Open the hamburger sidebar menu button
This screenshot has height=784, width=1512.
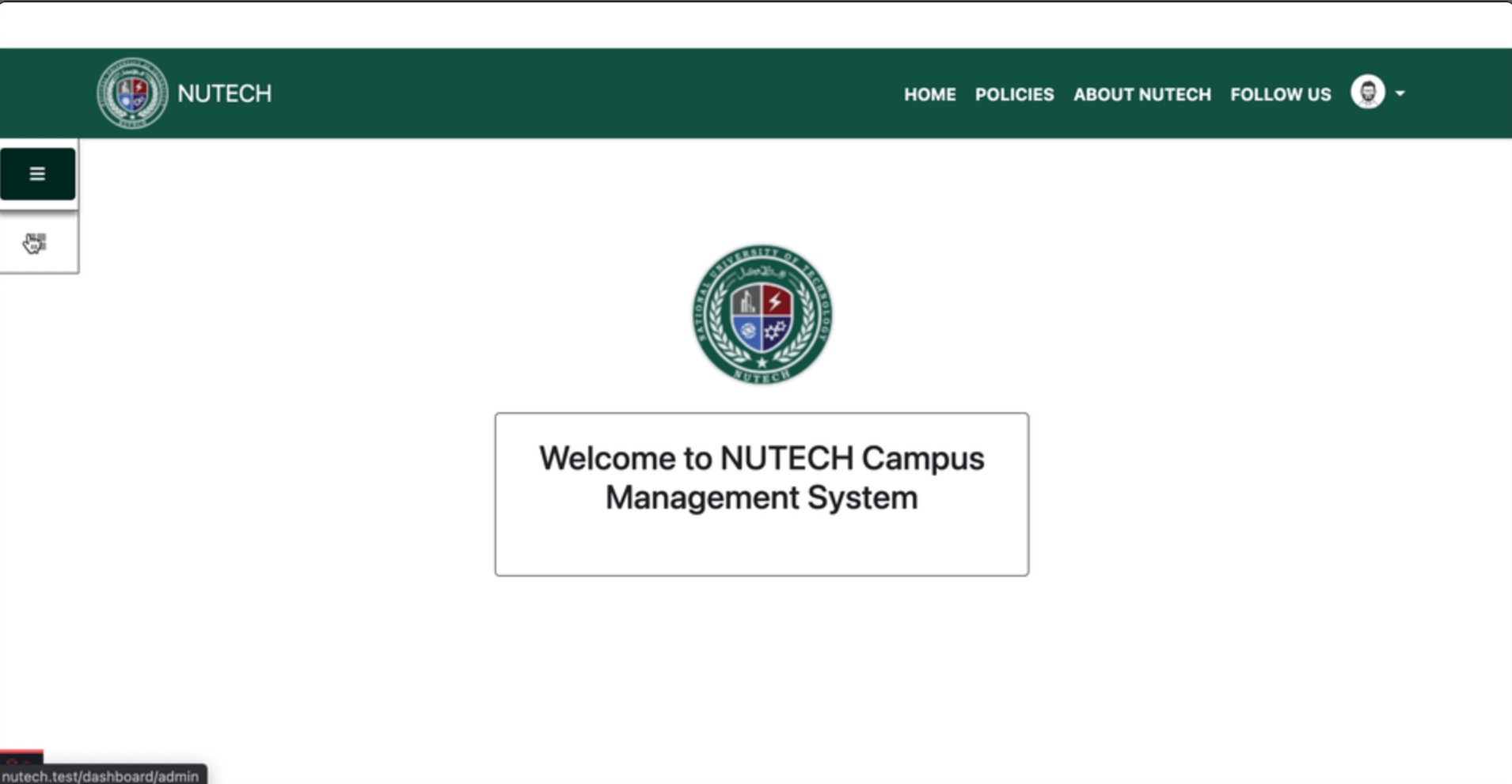(37, 174)
